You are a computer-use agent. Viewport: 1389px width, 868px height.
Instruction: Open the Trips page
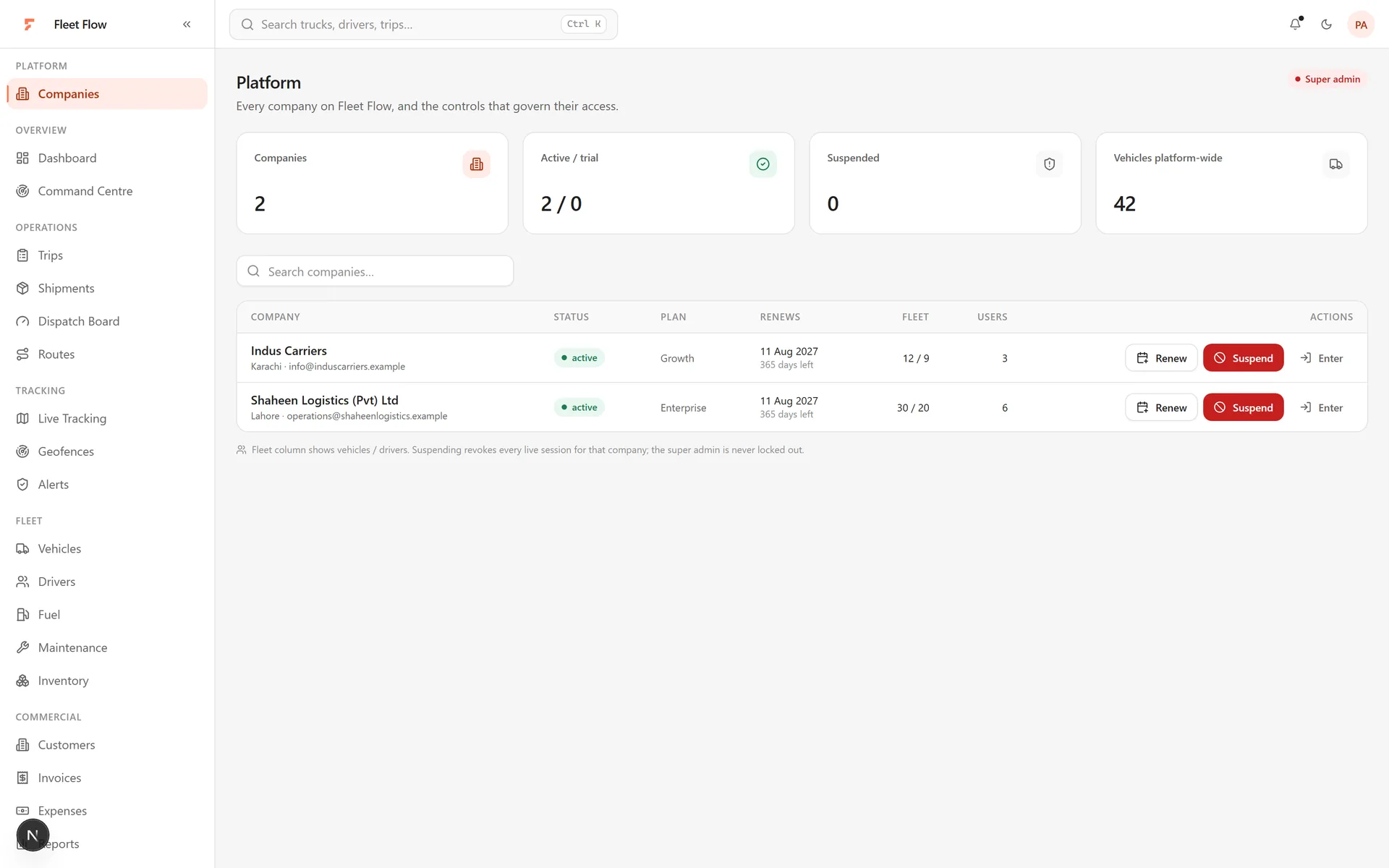(107, 255)
